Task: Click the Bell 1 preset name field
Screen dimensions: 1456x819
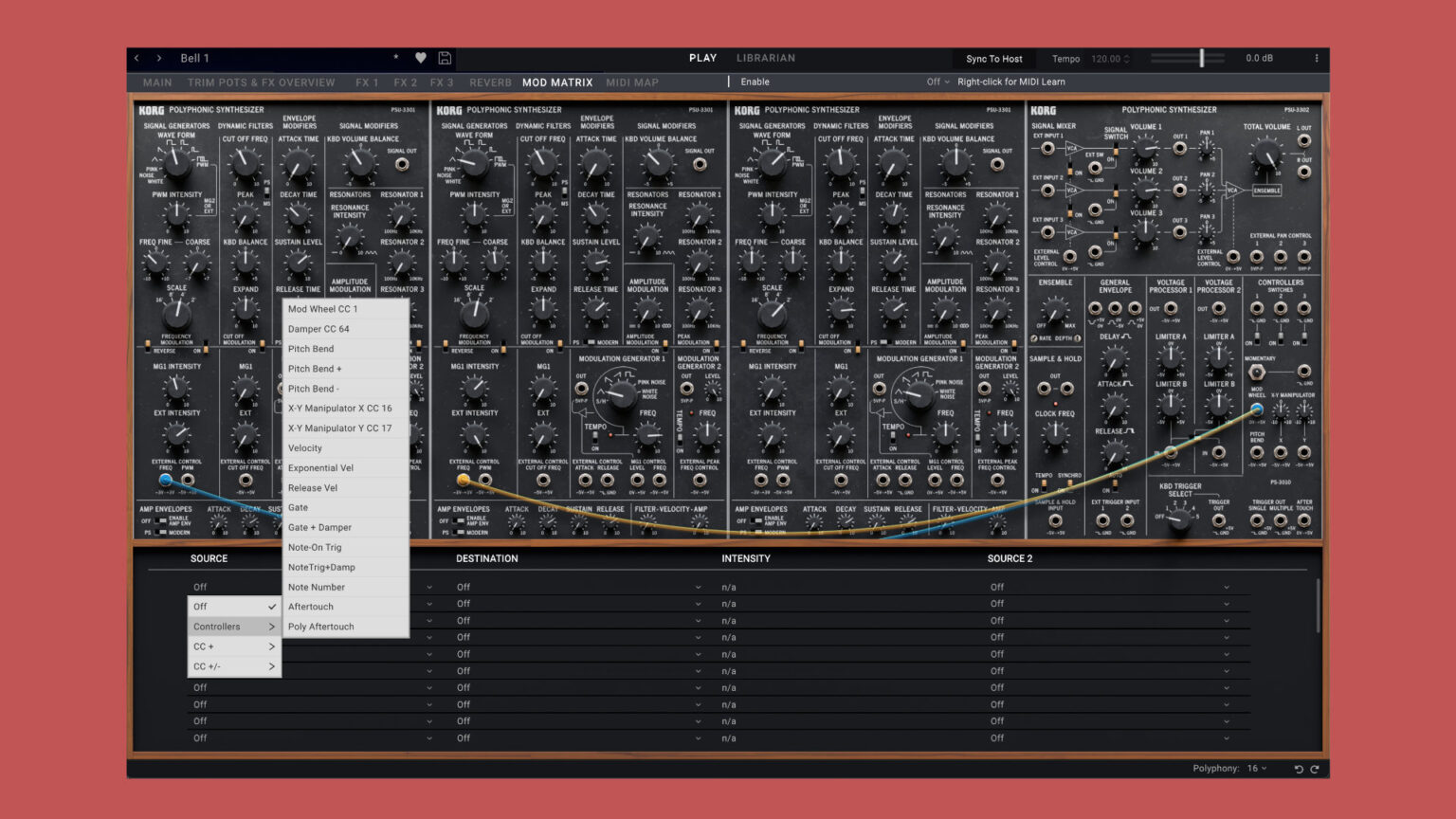Action: [195, 58]
